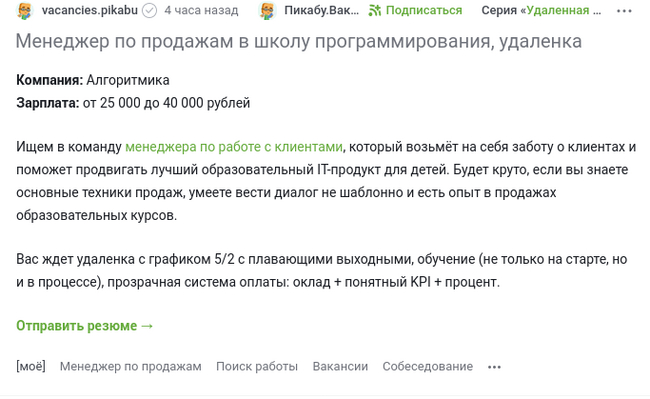
Task: Open the Пикабу.Вак... community name
Action: click(321, 10)
